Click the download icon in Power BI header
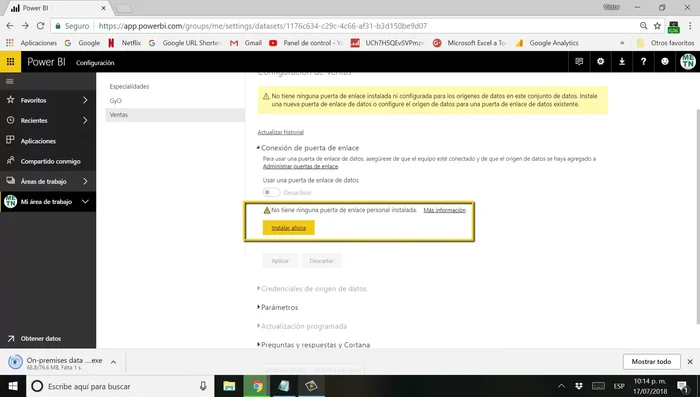 click(622, 62)
